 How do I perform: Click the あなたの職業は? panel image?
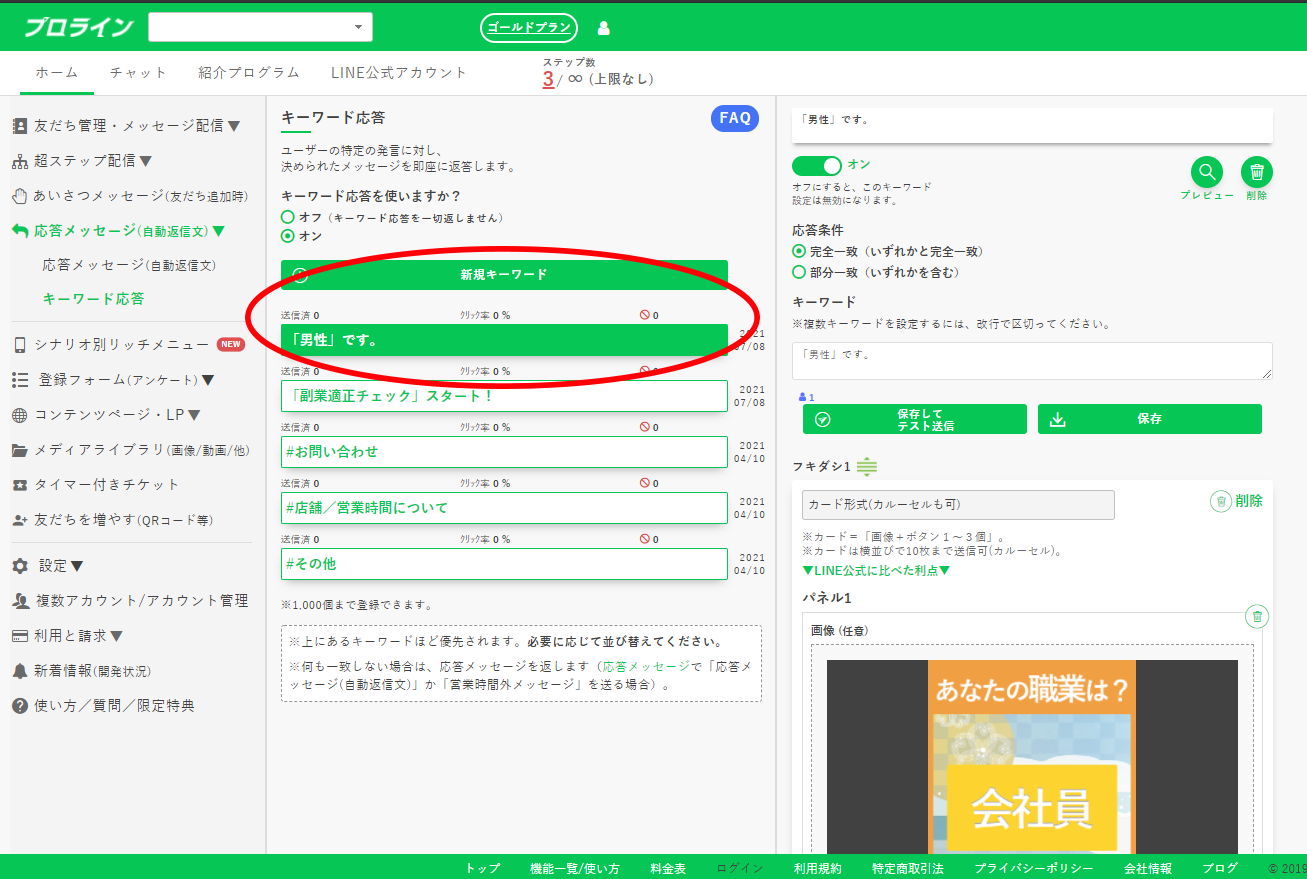click(1032, 756)
